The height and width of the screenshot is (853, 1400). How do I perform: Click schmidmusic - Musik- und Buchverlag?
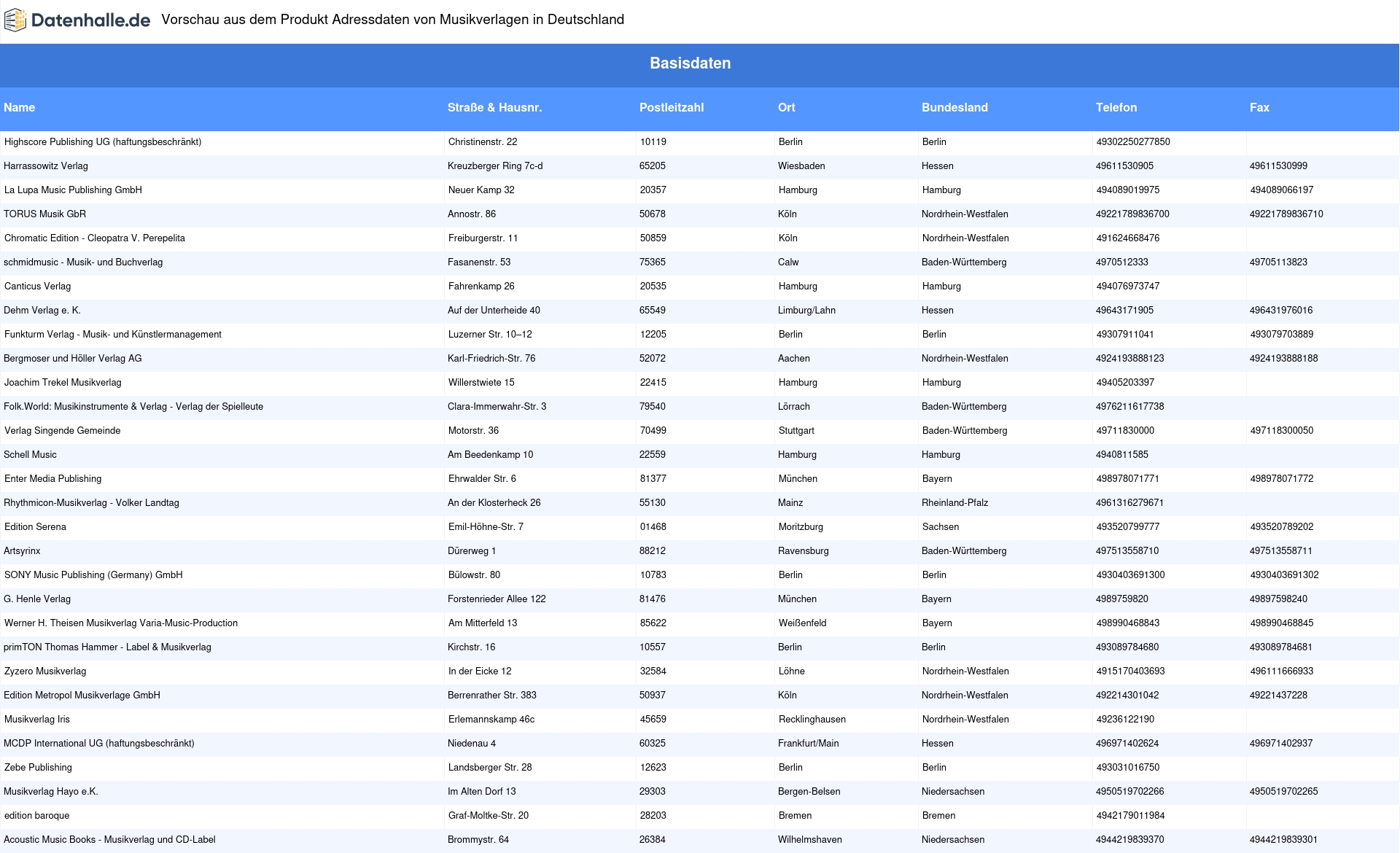point(83,262)
